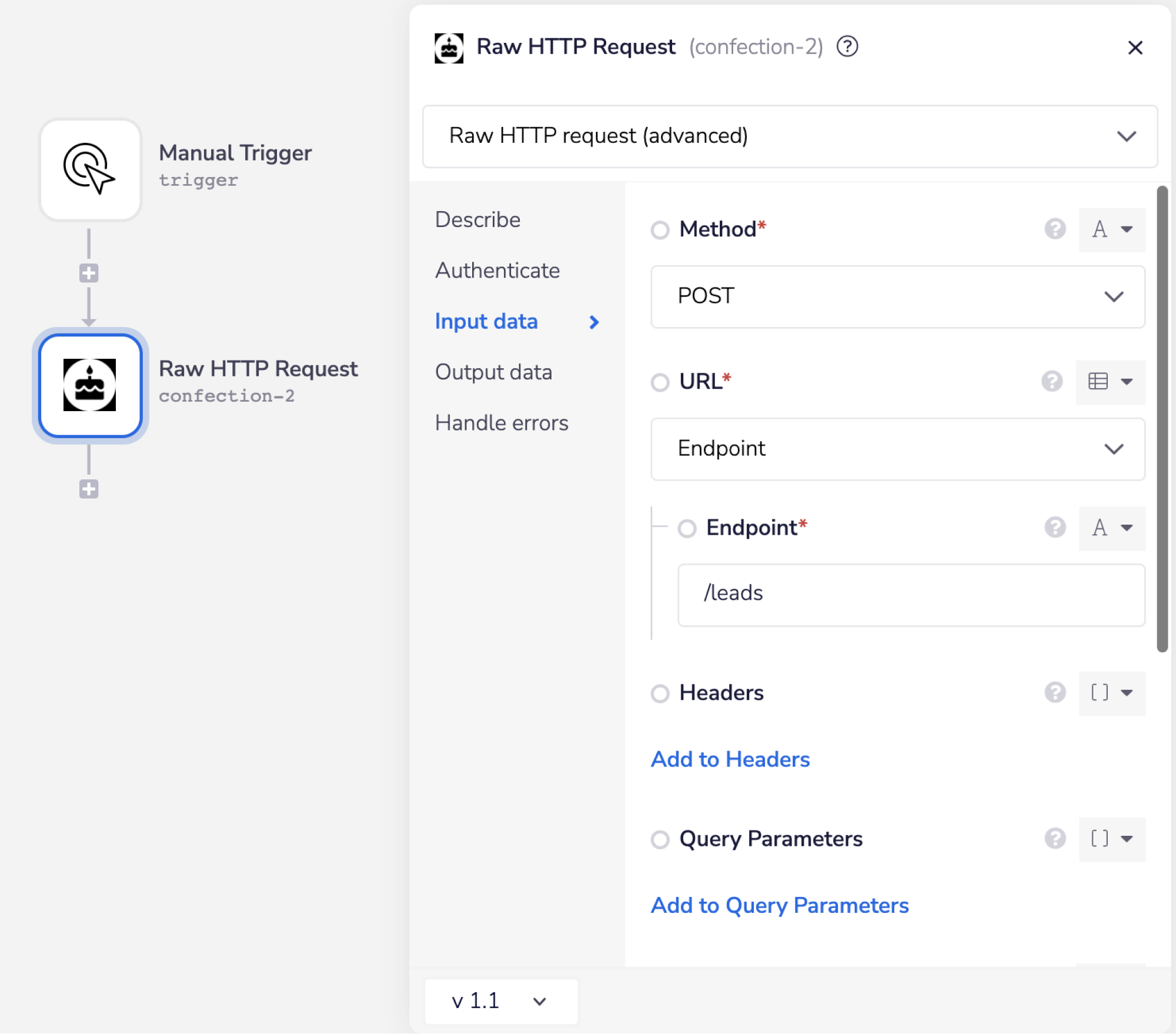
Task: Switch to the Authenticate tab
Action: point(497,271)
